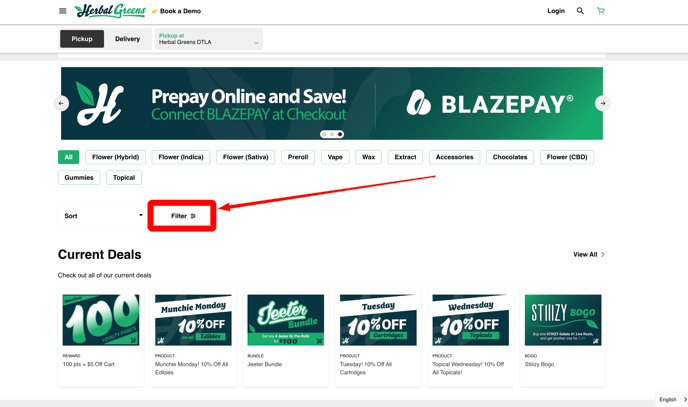
Task: Open 100 loyalty points deal image
Action: 101,320
